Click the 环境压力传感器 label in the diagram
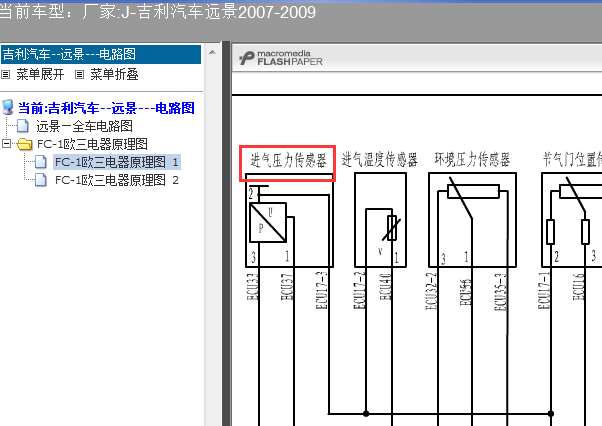This screenshot has height=426, width=602. coord(472,159)
